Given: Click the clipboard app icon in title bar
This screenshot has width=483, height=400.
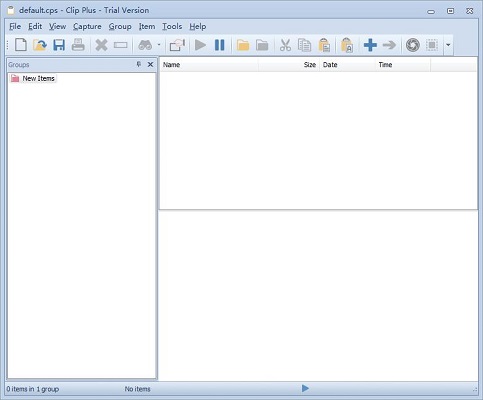Looking at the screenshot, I should point(11,10).
